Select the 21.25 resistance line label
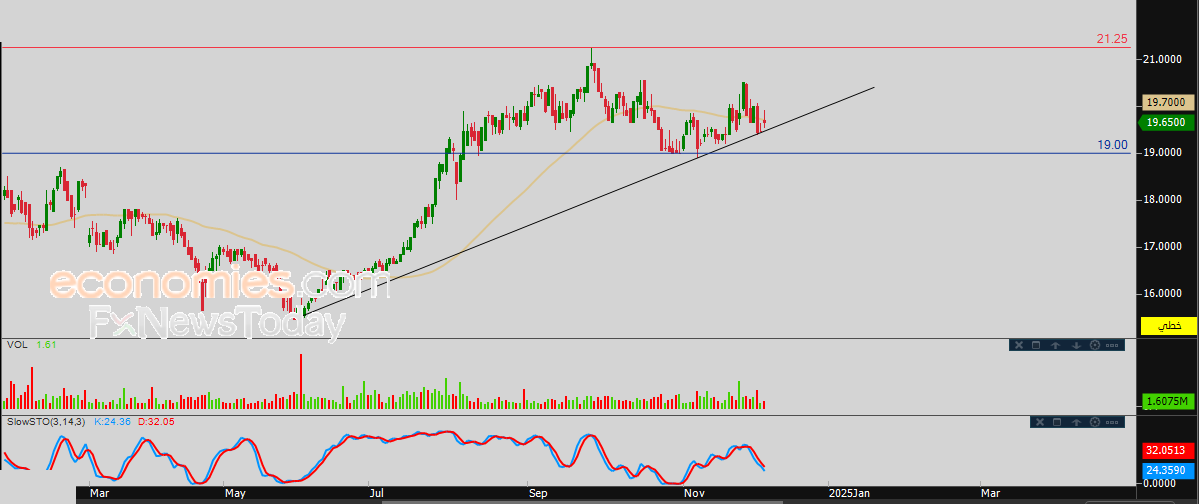Viewport: 1199px width, 504px height. [1112, 39]
